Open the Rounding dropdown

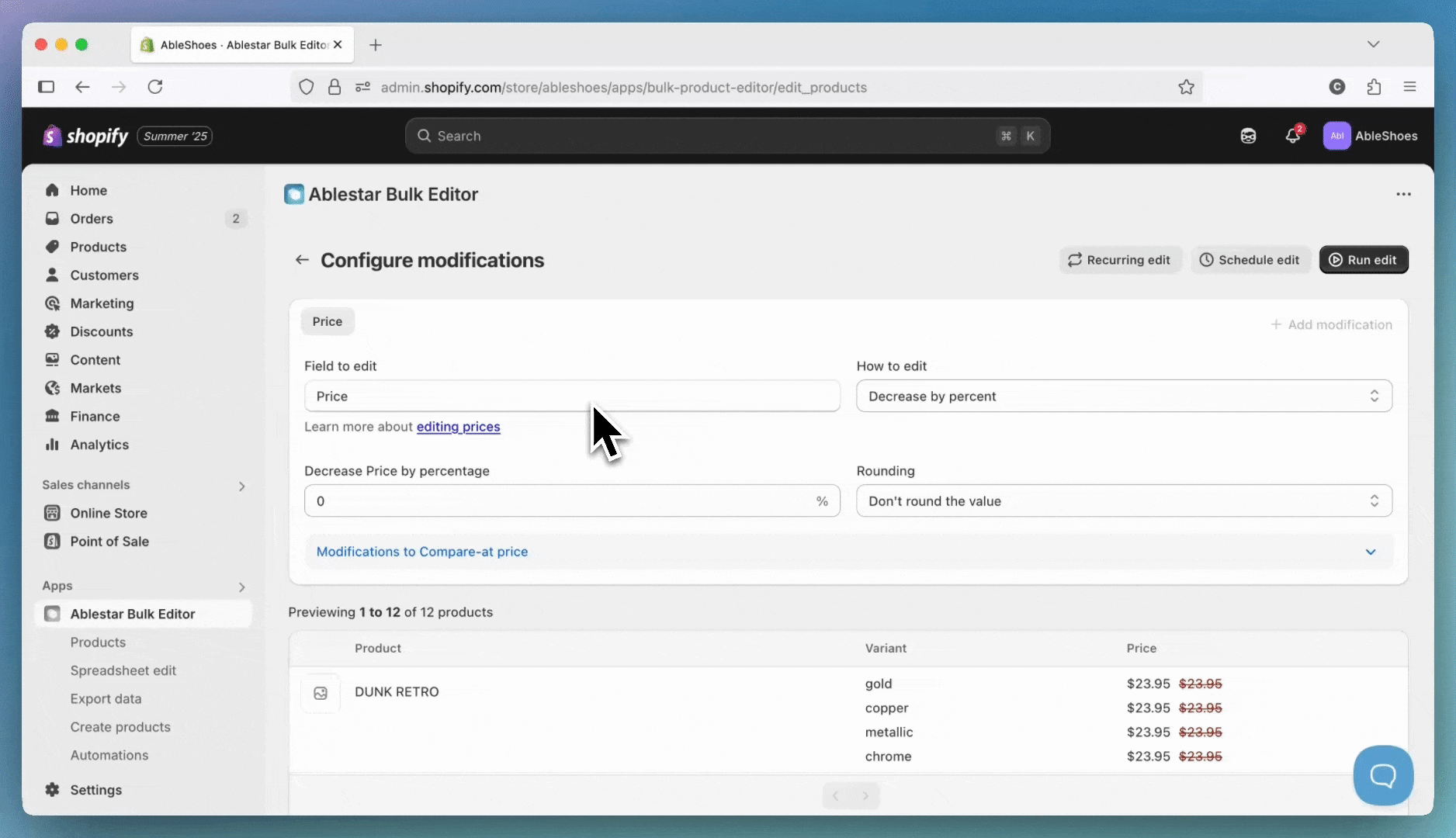pyautogui.click(x=1124, y=501)
